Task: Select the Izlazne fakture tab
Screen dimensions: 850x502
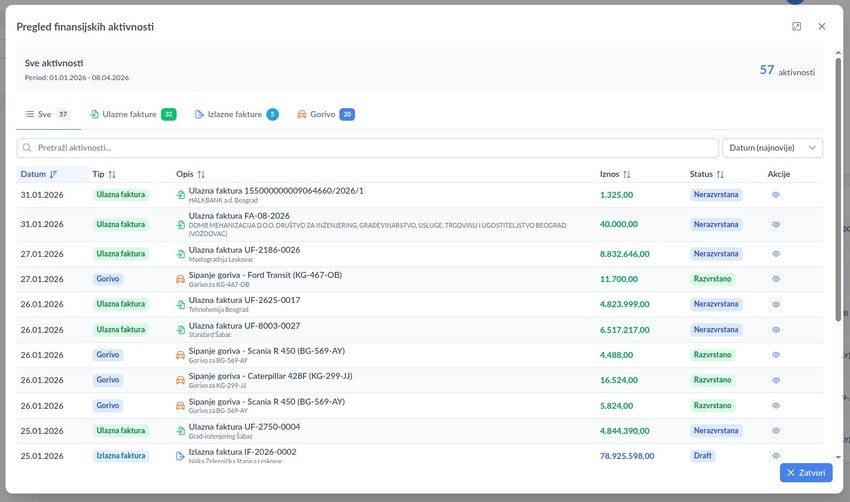Action: coord(236,115)
